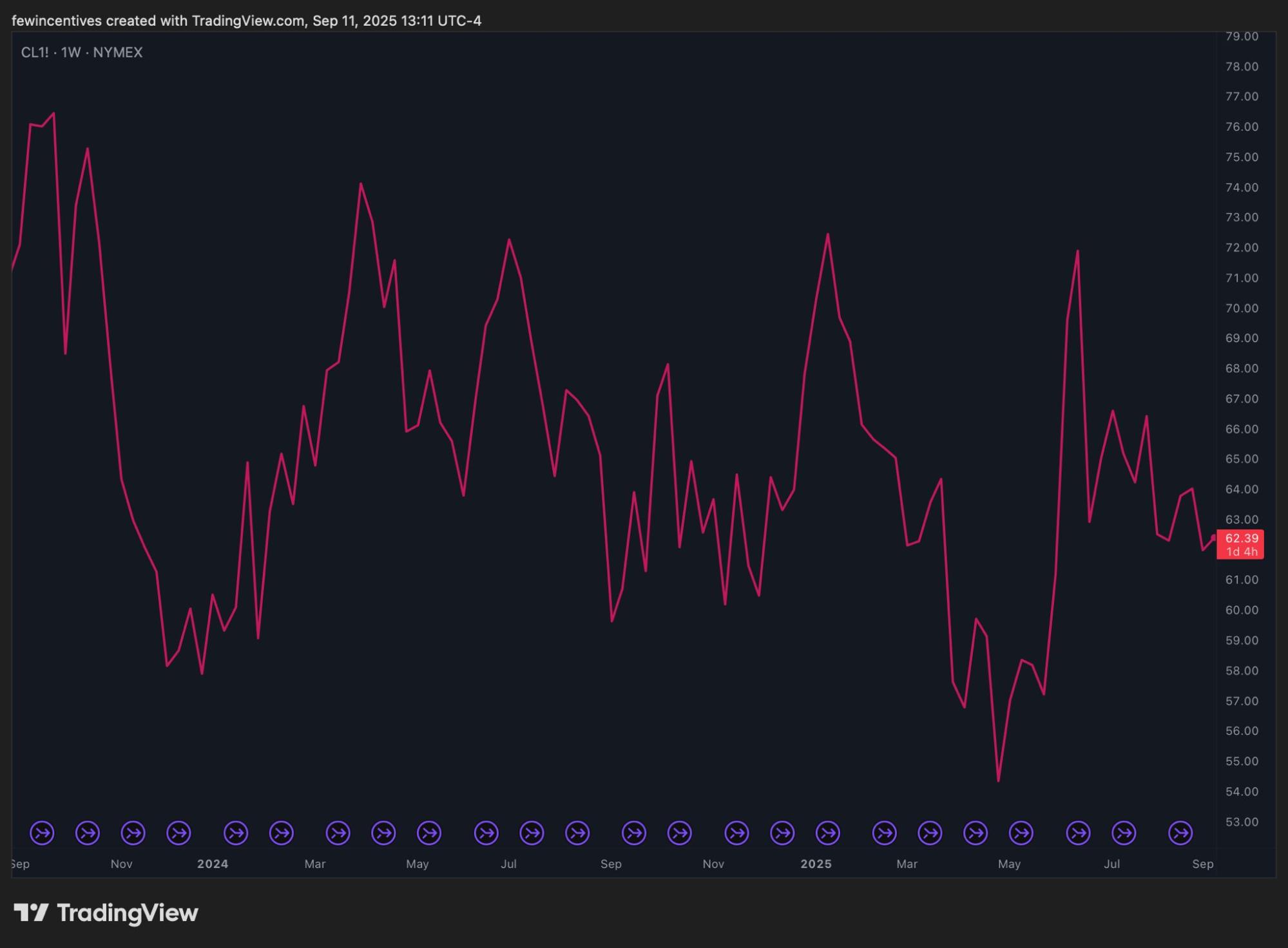1288x948 pixels.
Task: Open rollover icon nearest the Nov 2023 label
Action: point(133,833)
